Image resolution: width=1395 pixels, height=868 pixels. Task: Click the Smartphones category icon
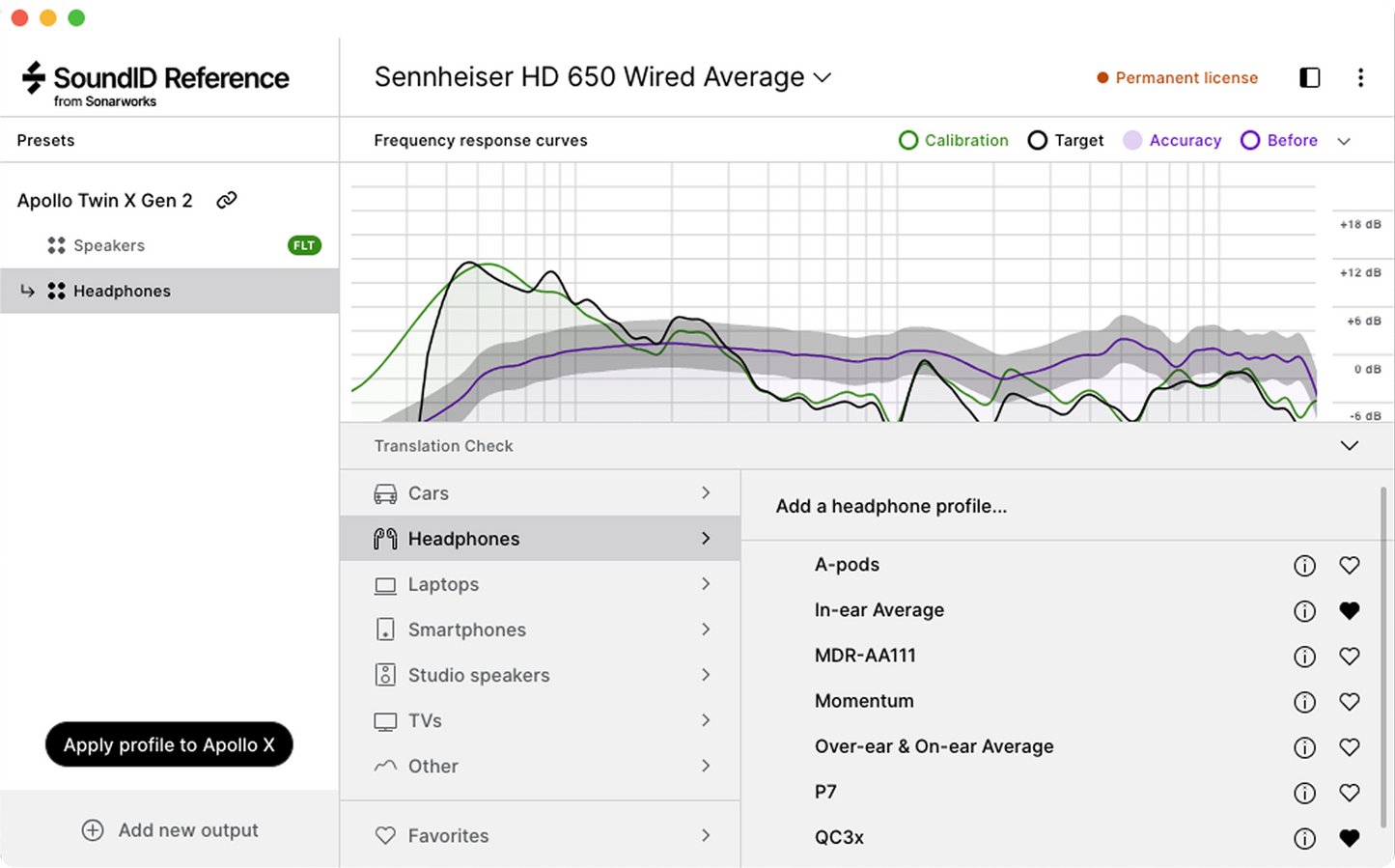pos(385,629)
